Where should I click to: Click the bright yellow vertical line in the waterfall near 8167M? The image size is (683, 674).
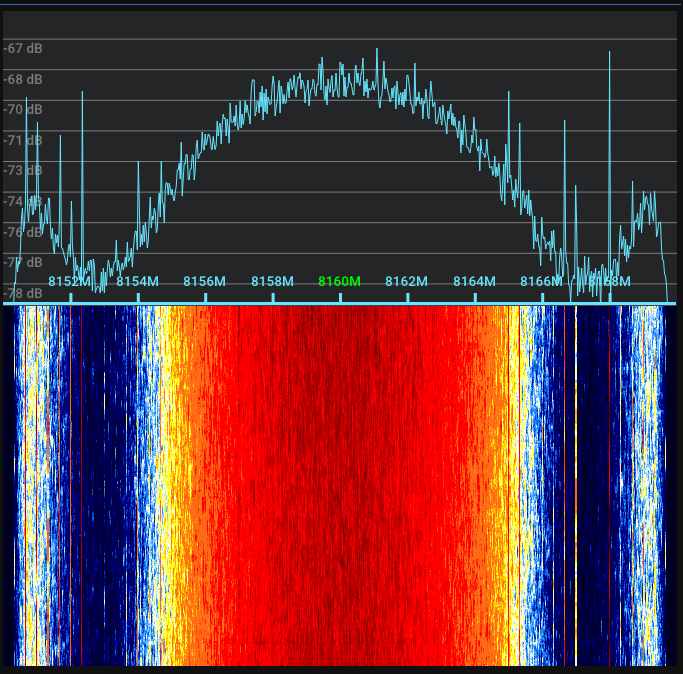(576, 486)
